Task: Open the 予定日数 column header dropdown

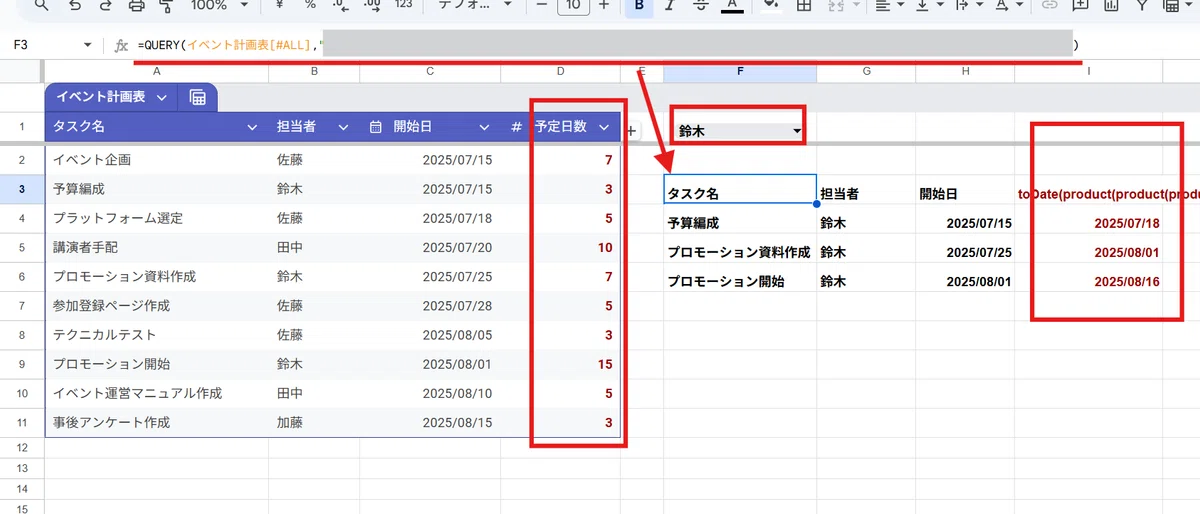Action: pyautogui.click(x=604, y=127)
